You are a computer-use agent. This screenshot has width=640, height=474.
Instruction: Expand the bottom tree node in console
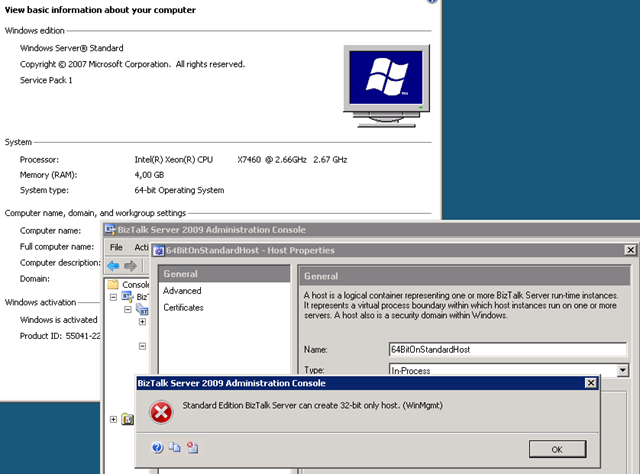click(113, 419)
